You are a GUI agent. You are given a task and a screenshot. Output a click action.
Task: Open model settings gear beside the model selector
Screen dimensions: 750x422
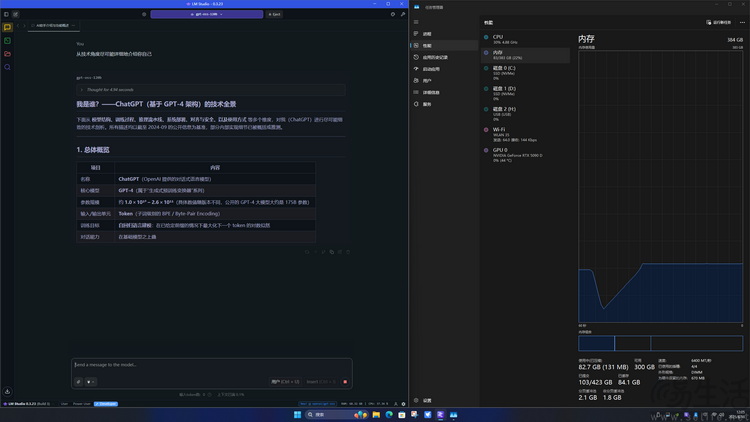pyautogui.click(x=144, y=14)
